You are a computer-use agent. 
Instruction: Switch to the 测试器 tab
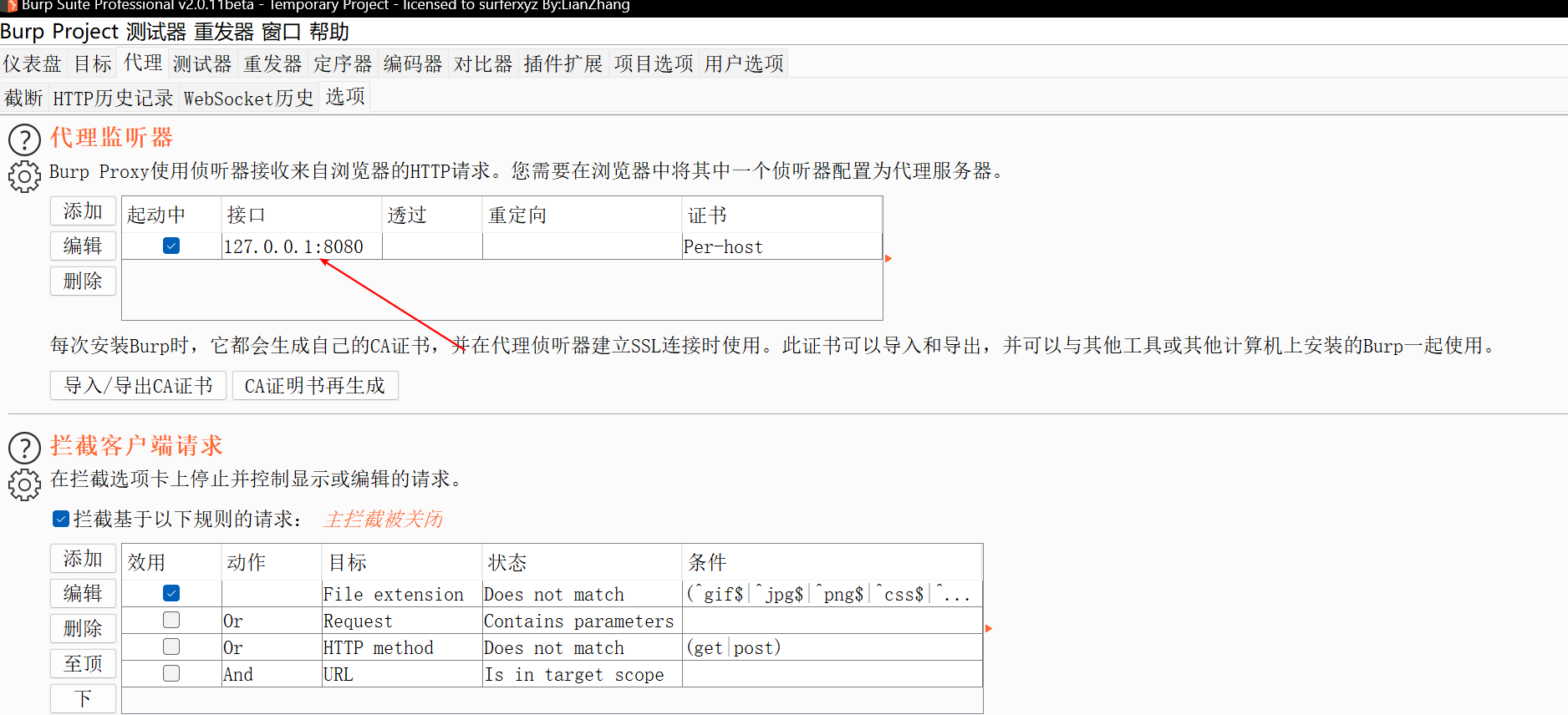click(x=202, y=63)
